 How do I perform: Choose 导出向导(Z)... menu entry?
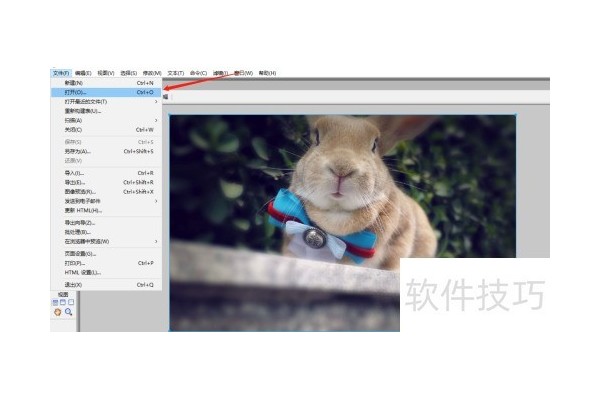(x=106, y=223)
